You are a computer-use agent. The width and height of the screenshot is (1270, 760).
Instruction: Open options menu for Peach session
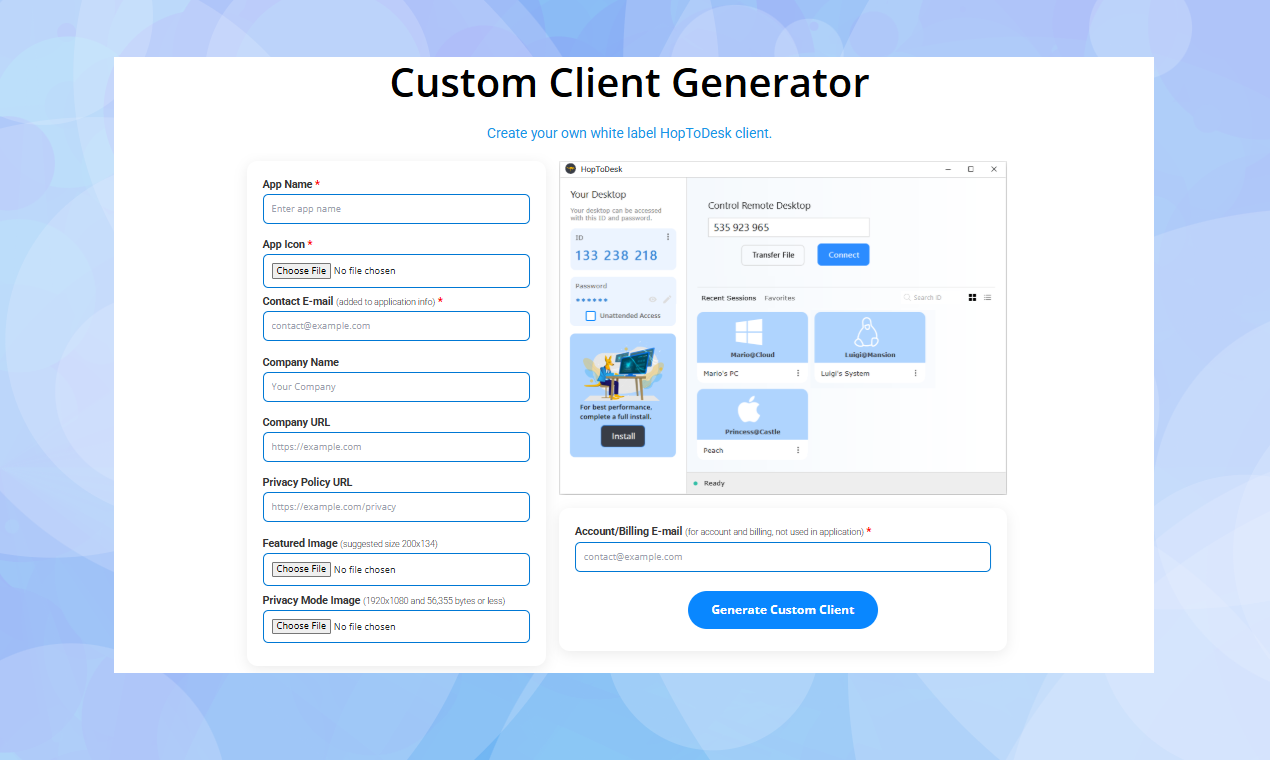798,450
